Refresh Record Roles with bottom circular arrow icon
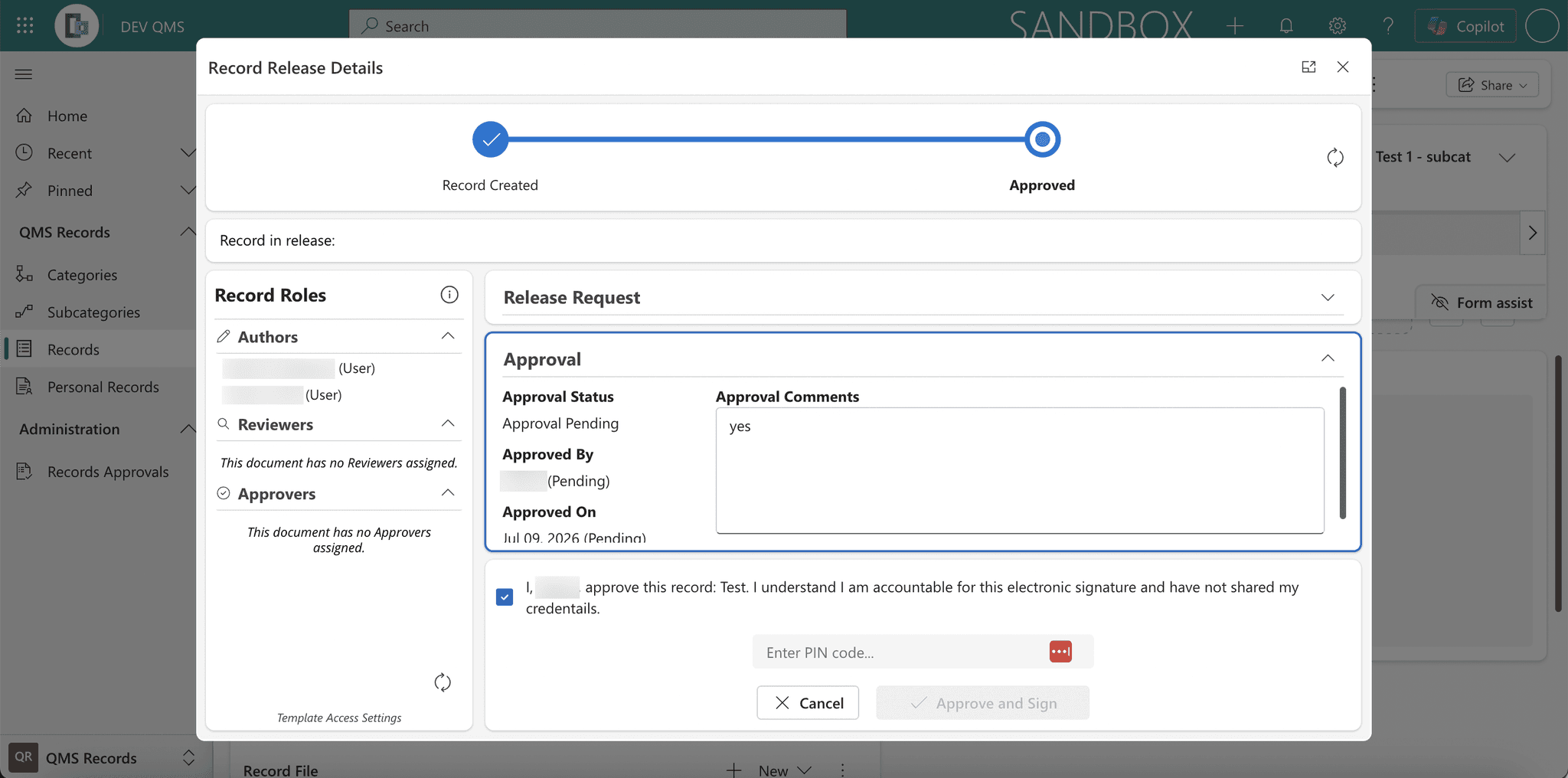Image resolution: width=1568 pixels, height=778 pixels. point(443,682)
